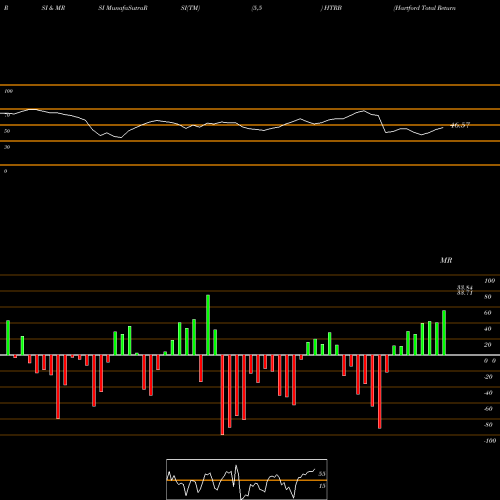
Task: Click the '15' label in mini chart
Action: click(x=322, y=486)
